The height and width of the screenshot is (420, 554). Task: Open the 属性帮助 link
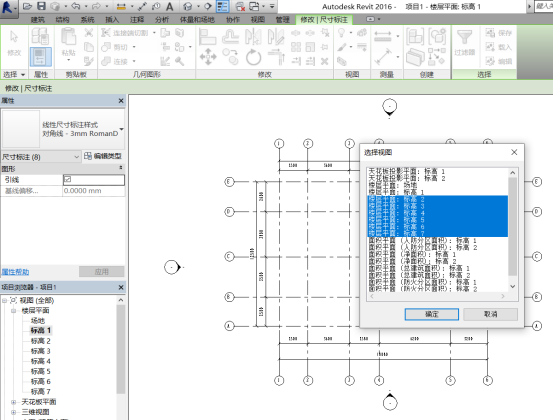tap(16, 272)
